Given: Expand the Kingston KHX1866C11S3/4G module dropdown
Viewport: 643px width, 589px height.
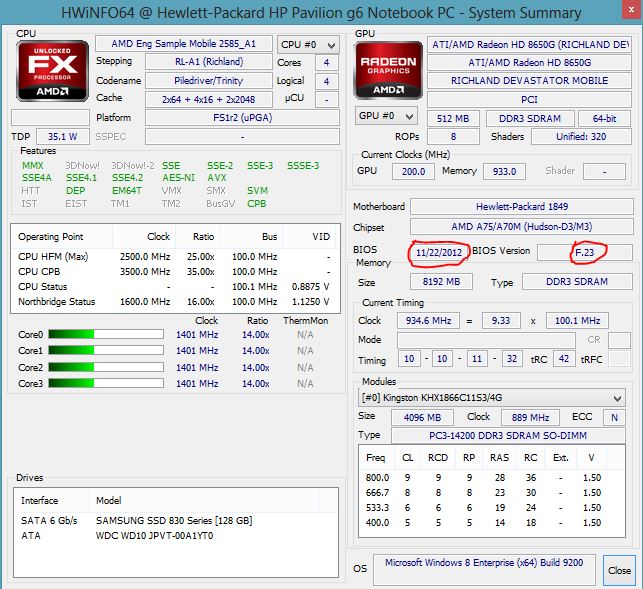Looking at the screenshot, I should pyautogui.click(x=492, y=397).
